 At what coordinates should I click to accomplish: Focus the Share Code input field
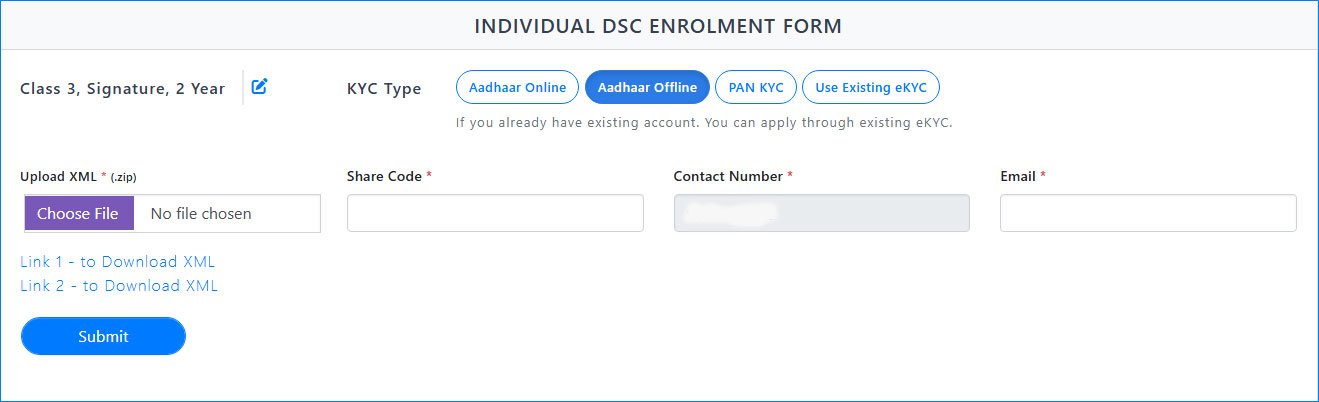[x=495, y=213]
